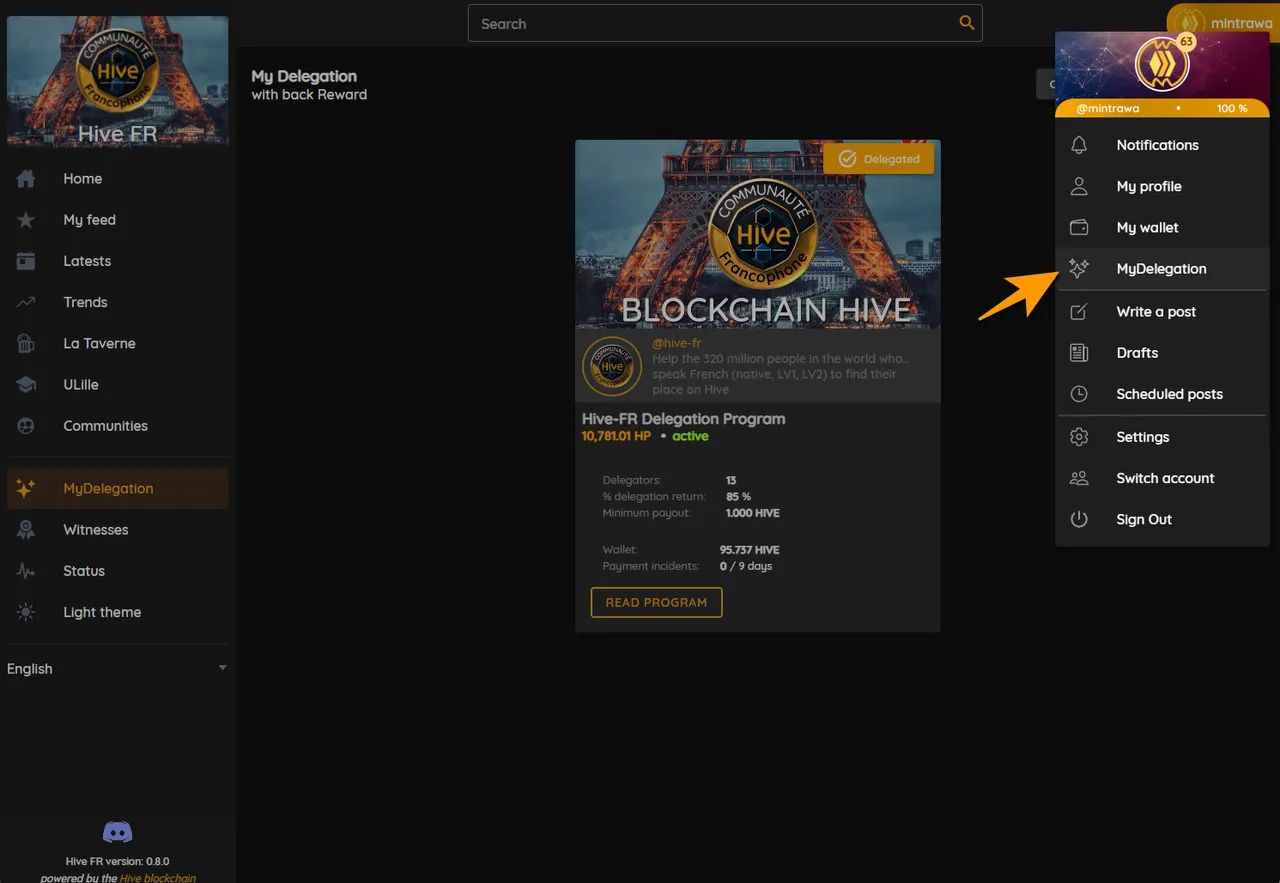Image resolution: width=1280 pixels, height=883 pixels.
Task: Open the English language dropdown
Action: [118, 669]
